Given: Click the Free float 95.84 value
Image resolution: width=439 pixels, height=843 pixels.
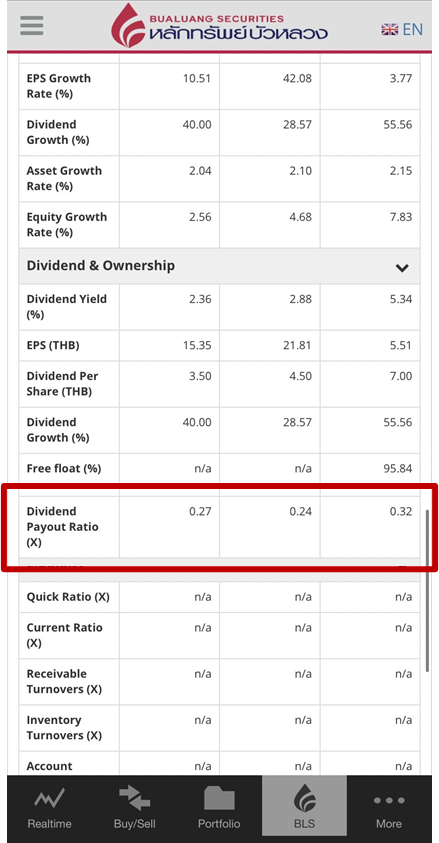Looking at the screenshot, I should click(x=398, y=469).
